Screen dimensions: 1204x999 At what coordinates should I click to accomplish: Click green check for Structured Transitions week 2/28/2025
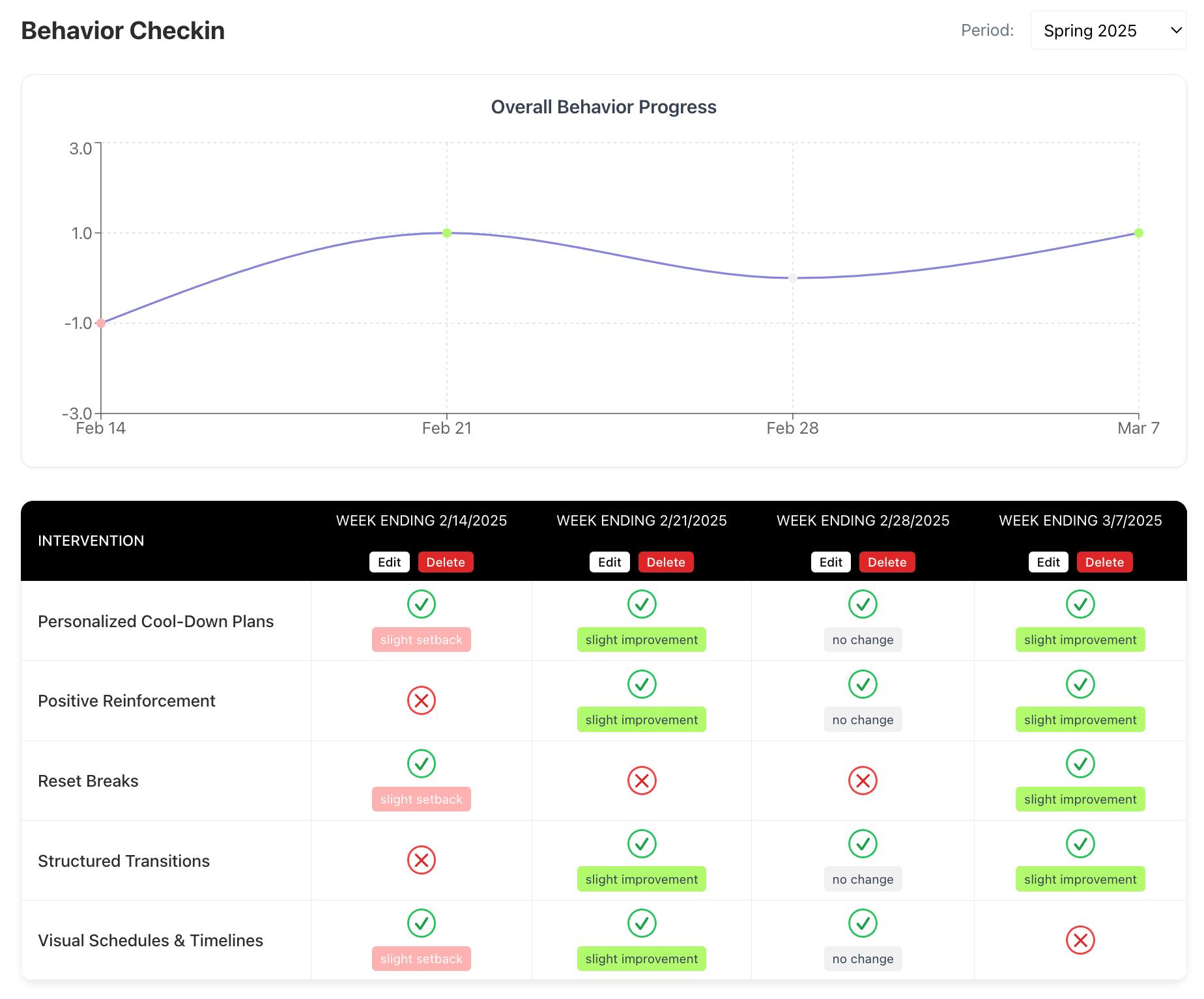(x=863, y=843)
